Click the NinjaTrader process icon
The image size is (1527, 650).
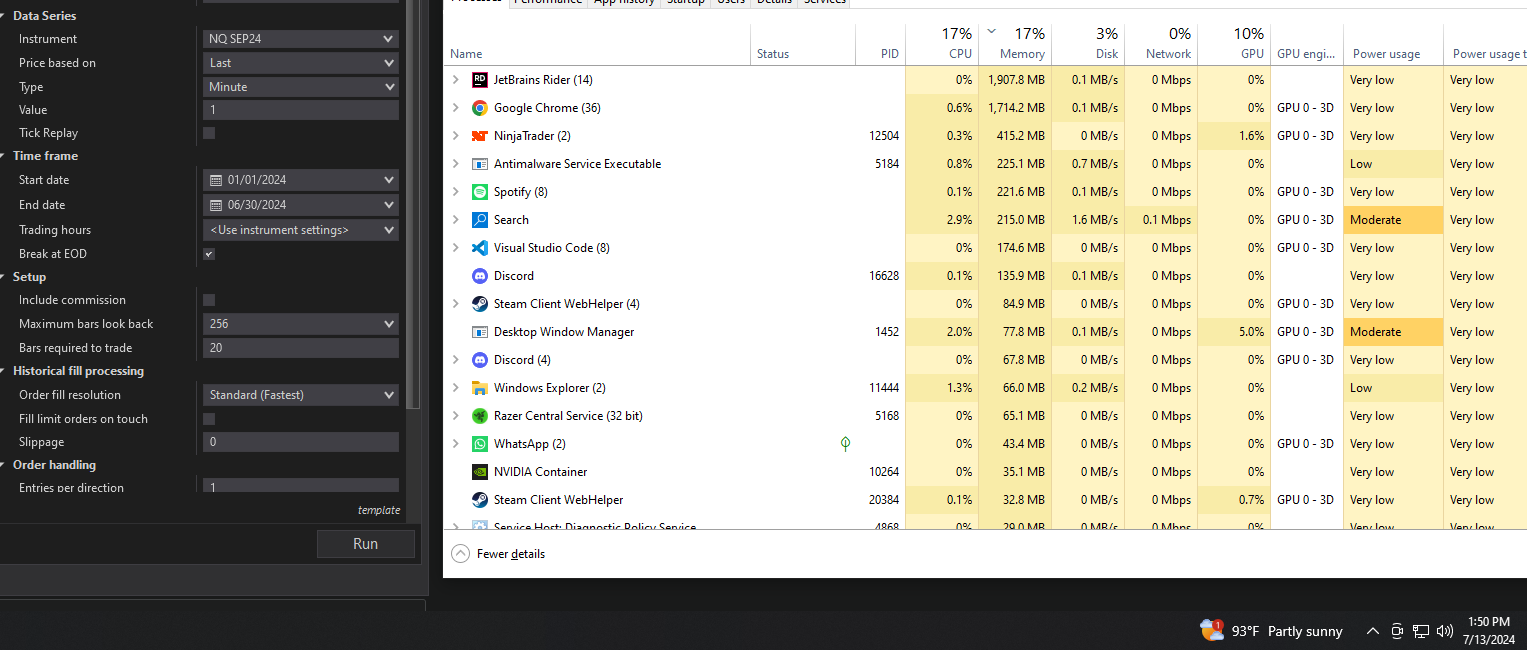(x=480, y=136)
